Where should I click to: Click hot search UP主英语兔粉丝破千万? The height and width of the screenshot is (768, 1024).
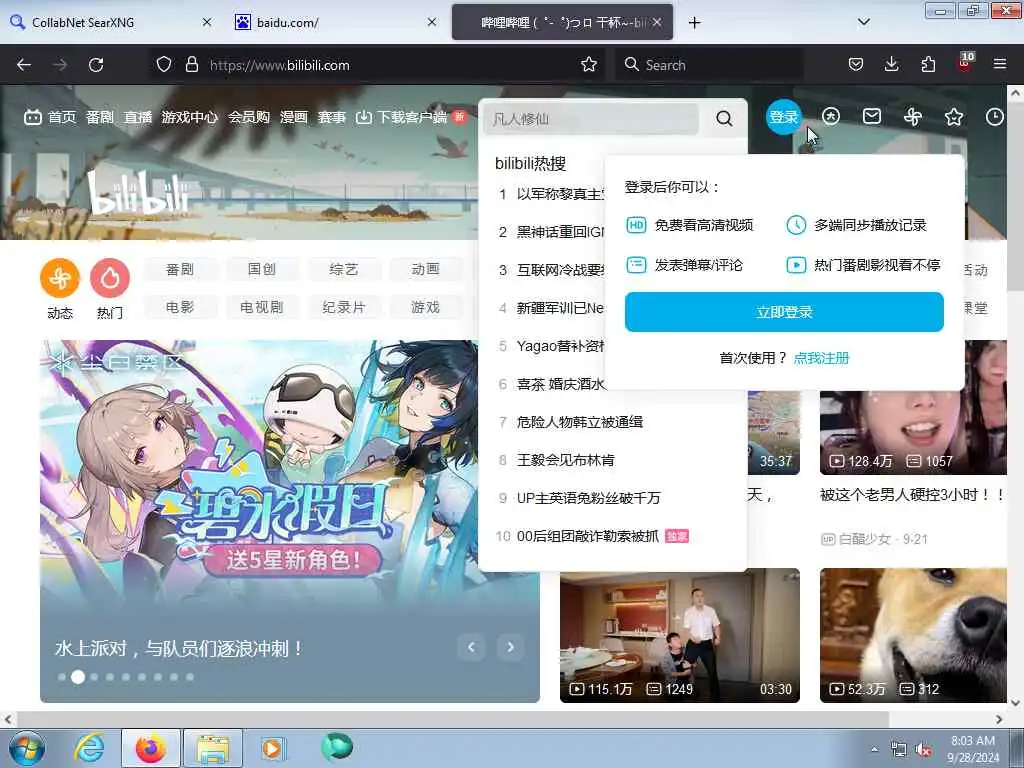point(588,498)
